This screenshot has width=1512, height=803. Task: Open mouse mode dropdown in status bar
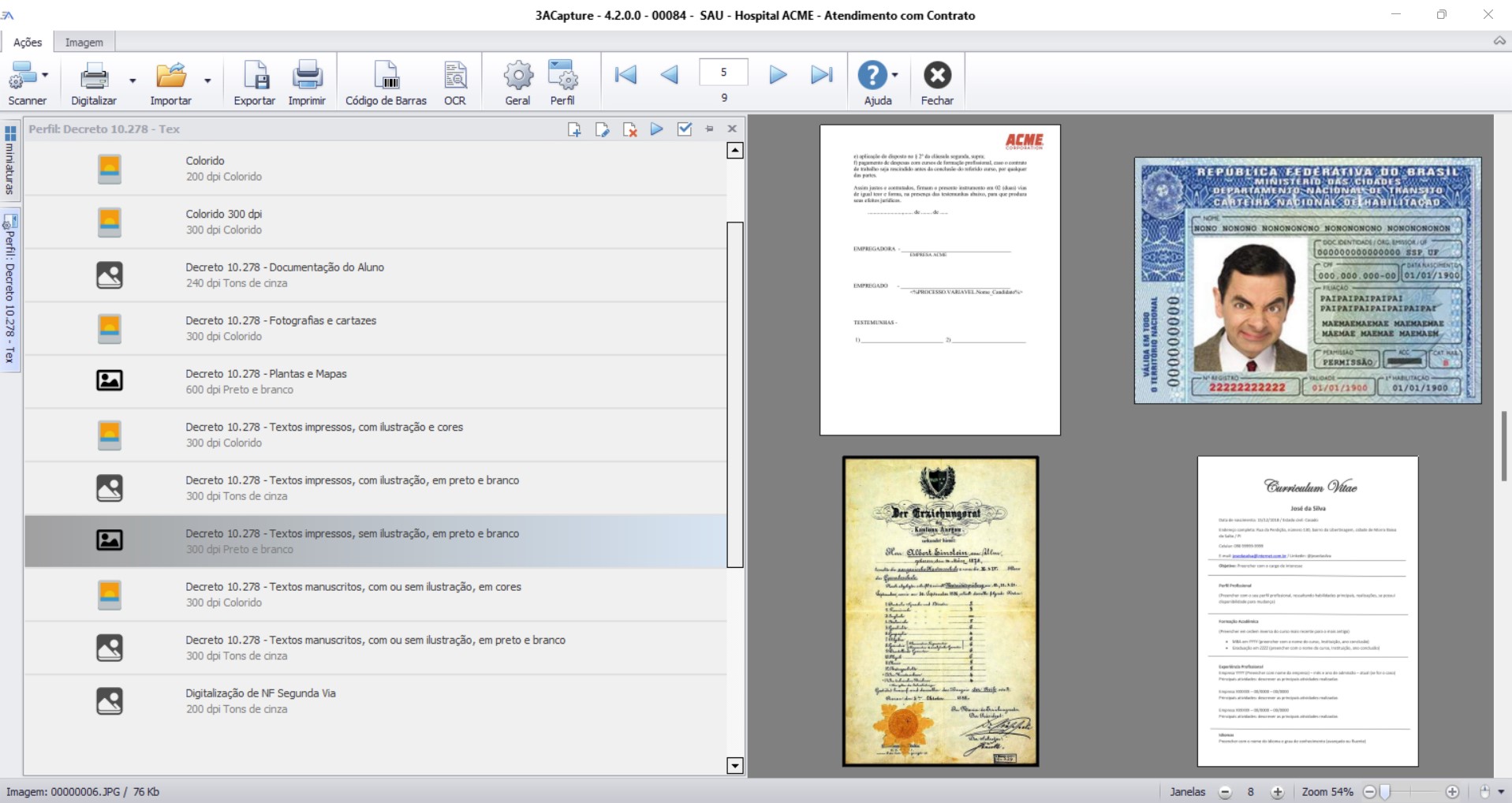(1501, 792)
